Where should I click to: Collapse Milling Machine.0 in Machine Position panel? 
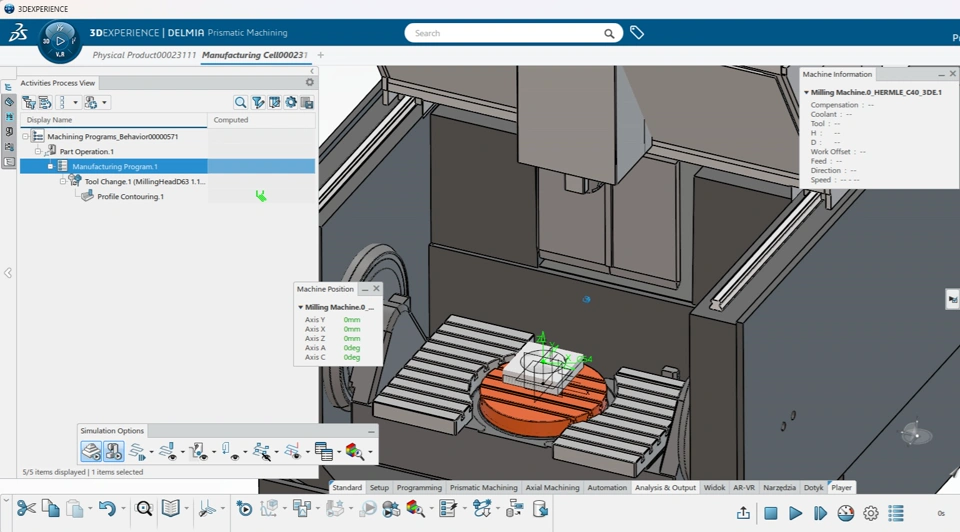pyautogui.click(x=301, y=307)
